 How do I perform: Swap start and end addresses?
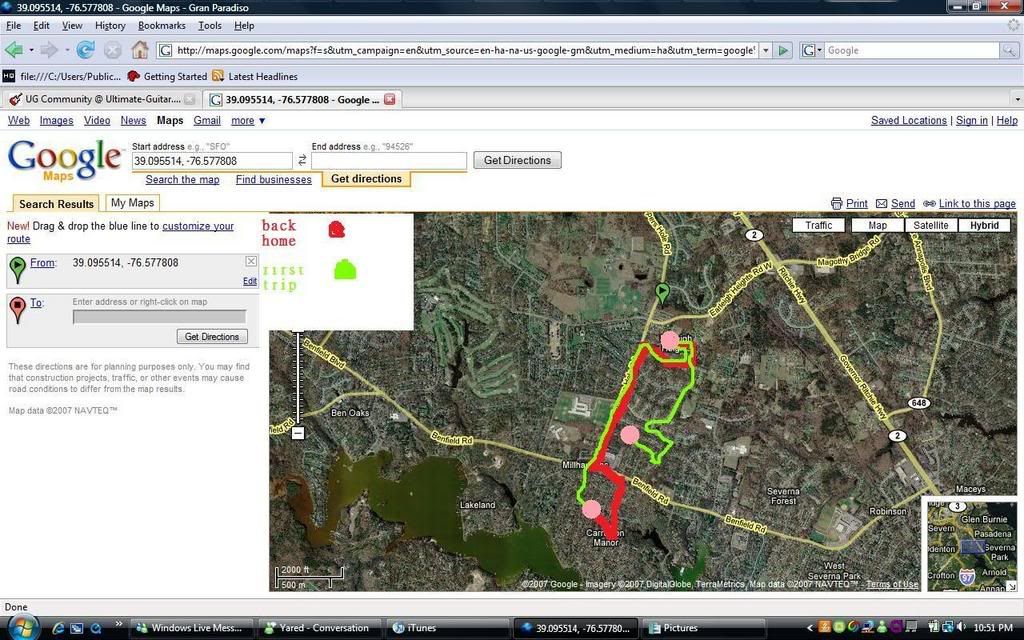(302, 160)
